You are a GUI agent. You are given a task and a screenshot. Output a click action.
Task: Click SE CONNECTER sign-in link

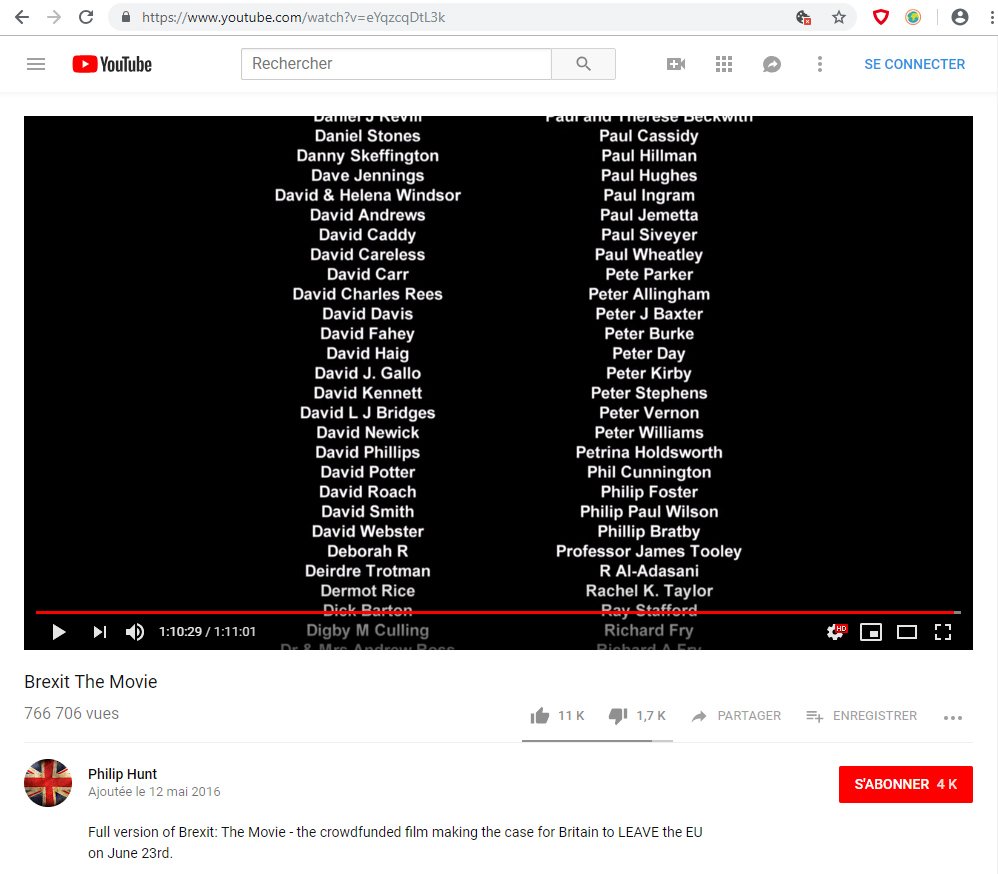point(914,64)
